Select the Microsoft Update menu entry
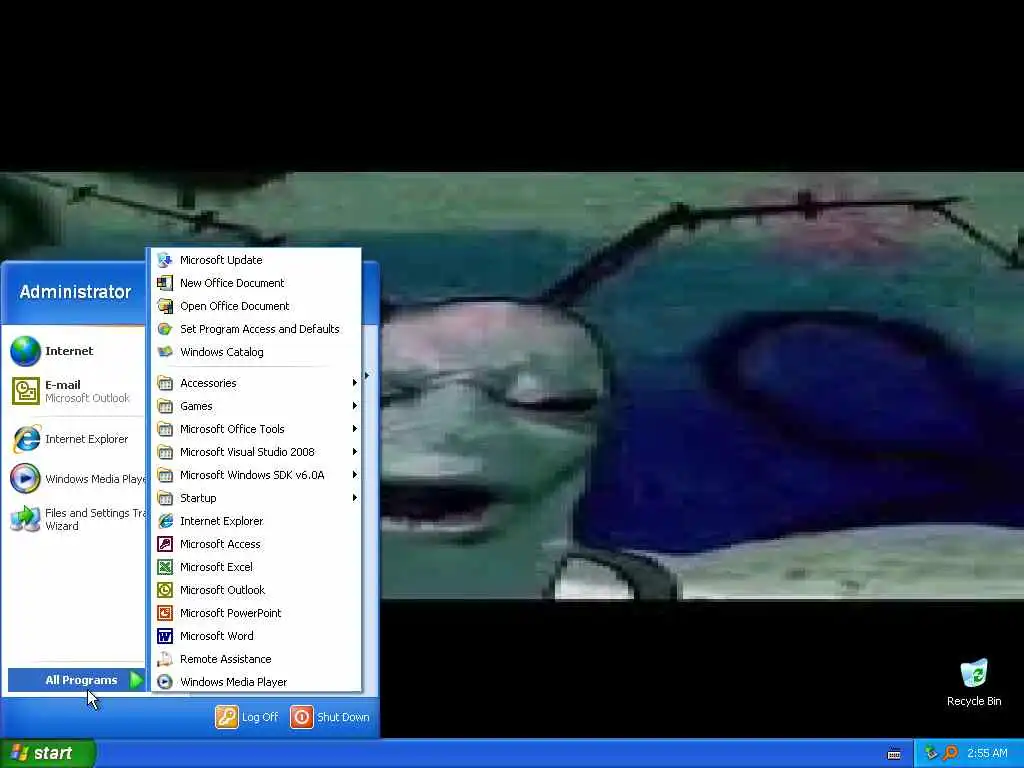The width and height of the screenshot is (1024, 768). coord(256,260)
